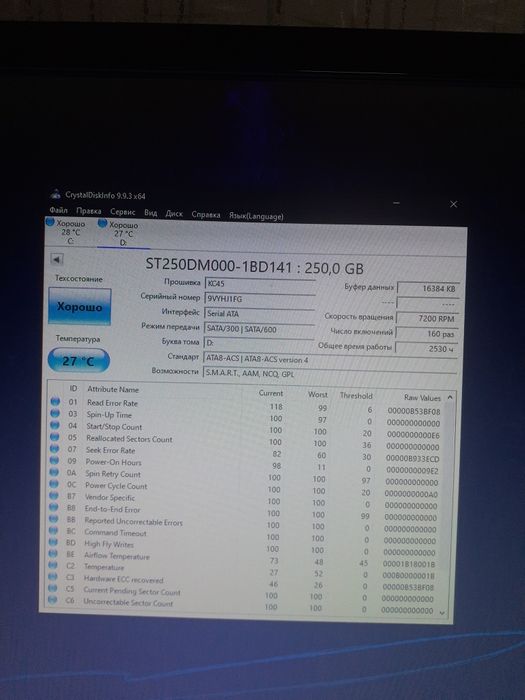This screenshot has width=525, height=700.
Task: Click status icon for Temperature row C2
Action: pyautogui.click(x=53, y=565)
